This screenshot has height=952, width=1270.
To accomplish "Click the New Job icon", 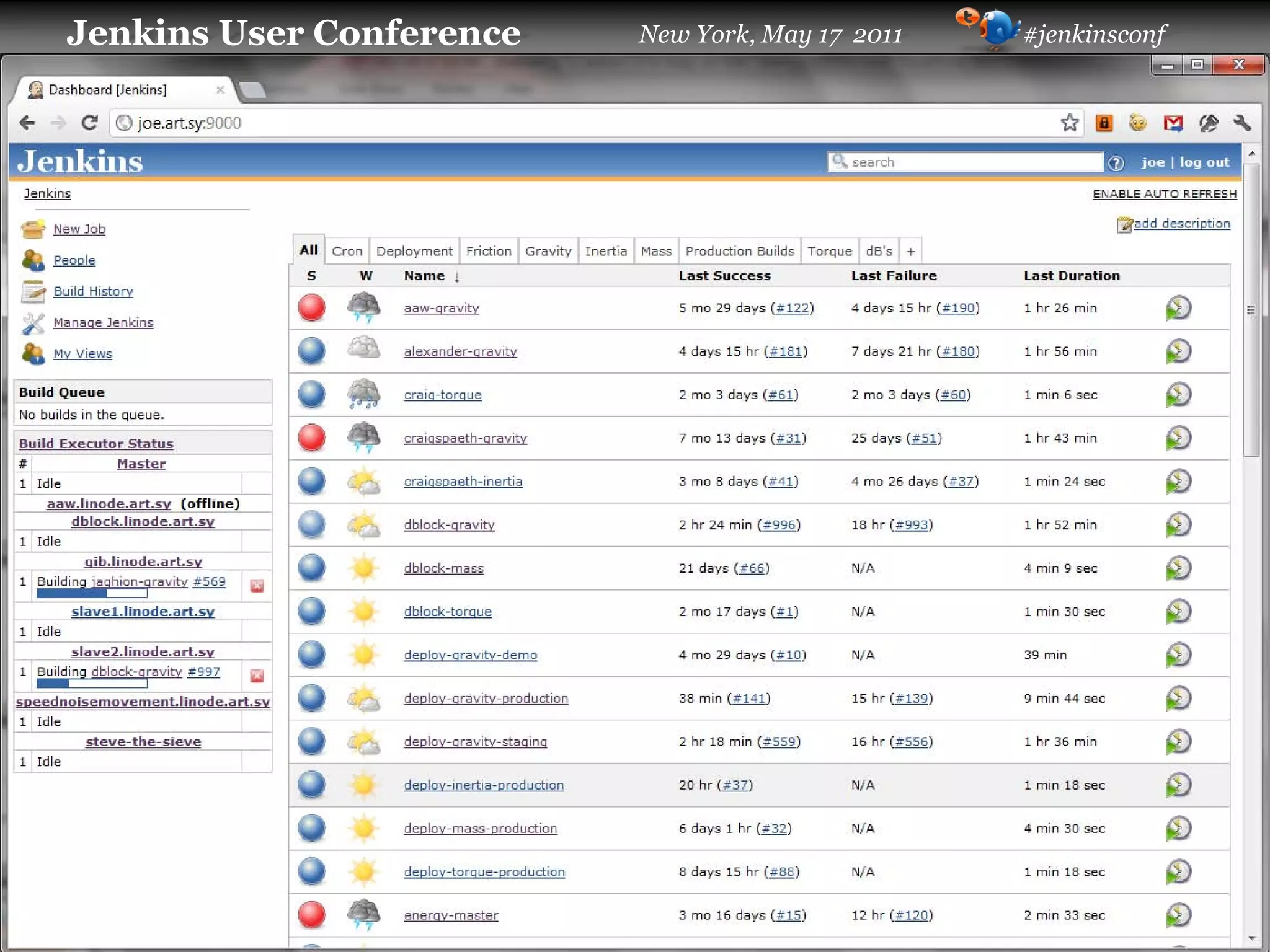I will tap(33, 229).
